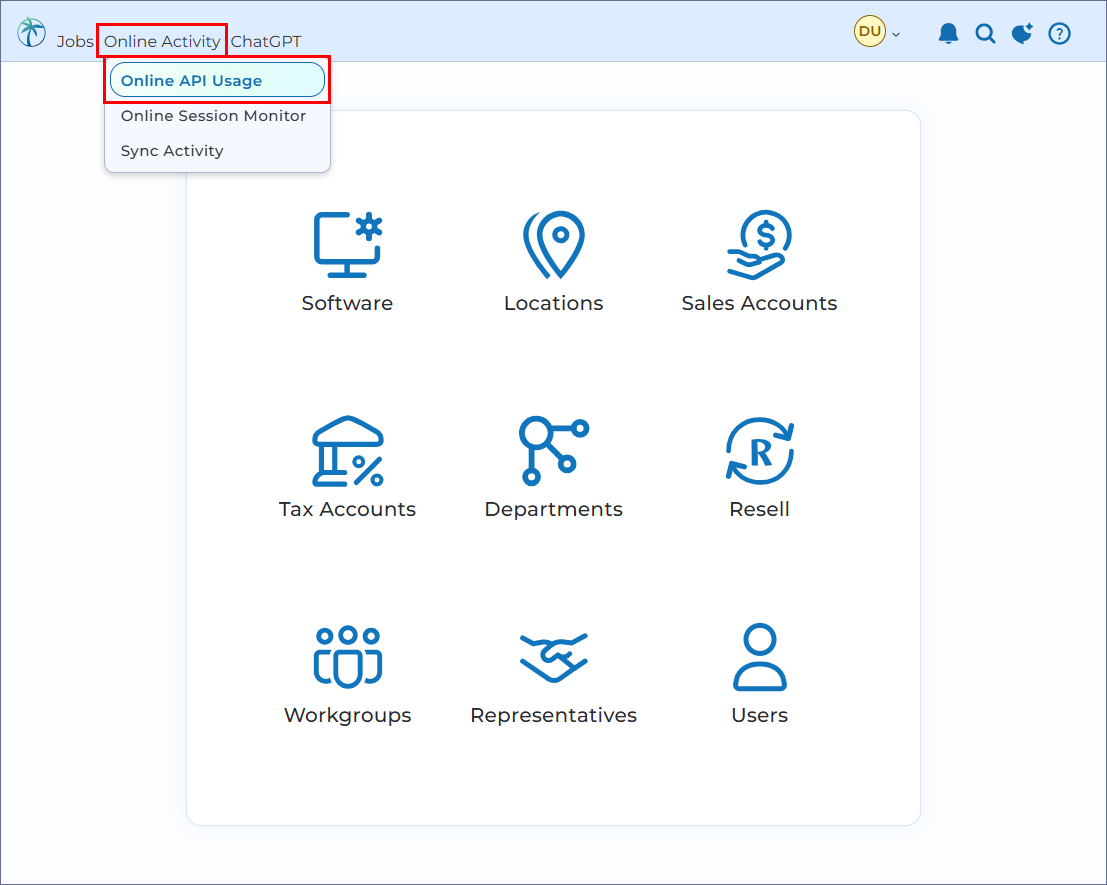Image resolution: width=1107 pixels, height=885 pixels.
Task: Click the heart sparkle icon
Action: tap(1022, 33)
